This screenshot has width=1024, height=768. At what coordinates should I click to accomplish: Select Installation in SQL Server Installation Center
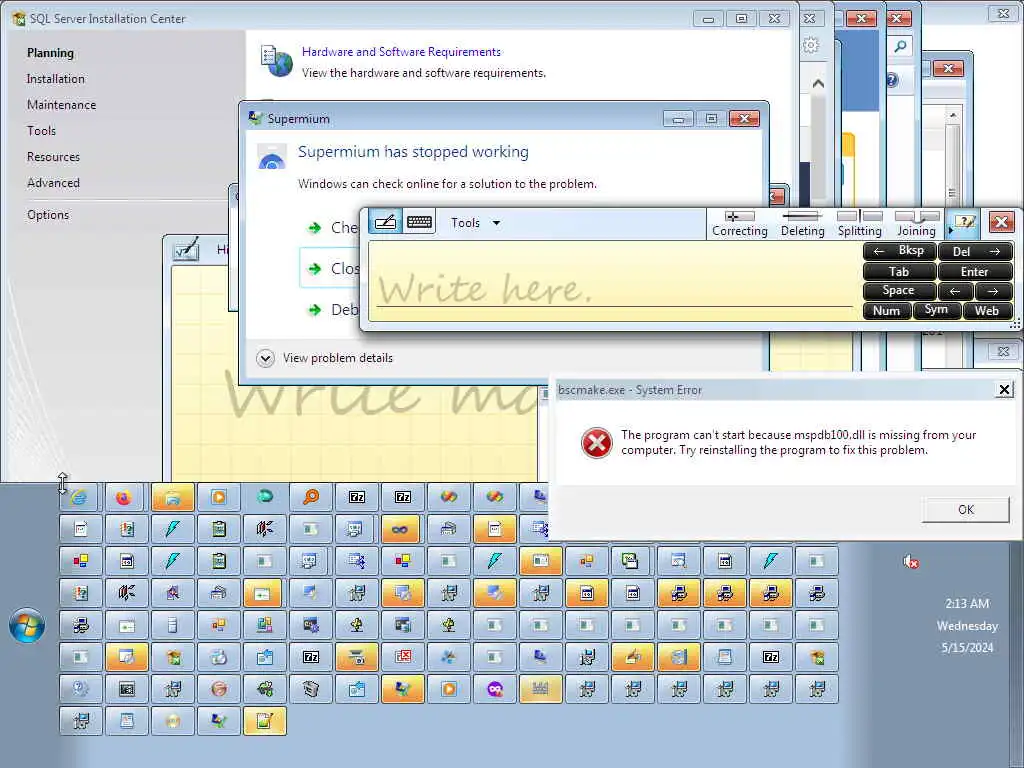(56, 79)
